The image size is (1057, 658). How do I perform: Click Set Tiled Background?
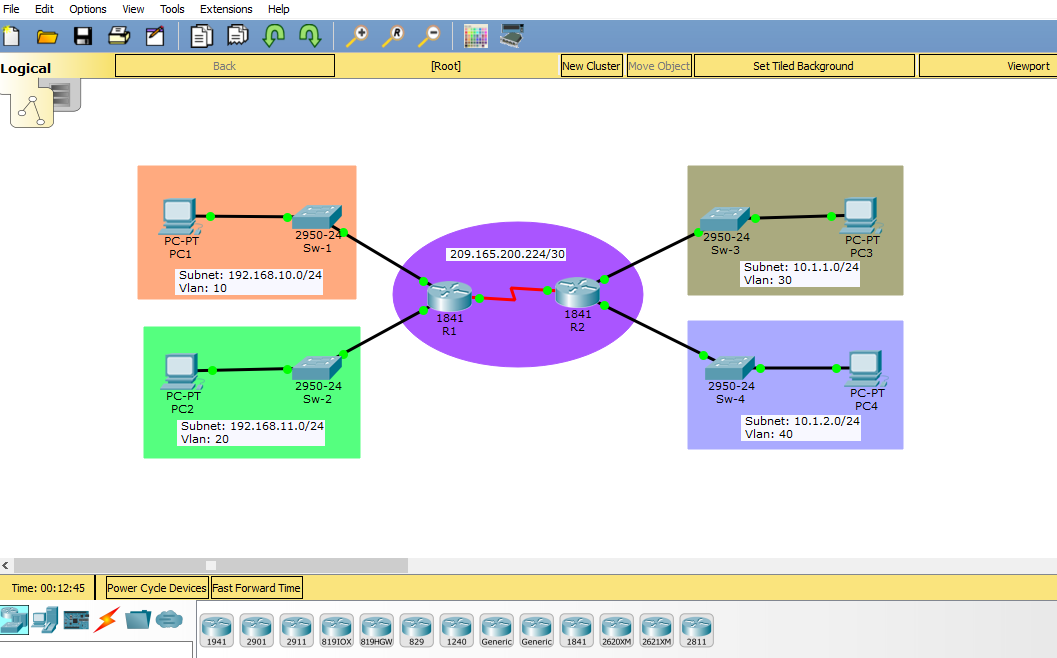pos(804,66)
